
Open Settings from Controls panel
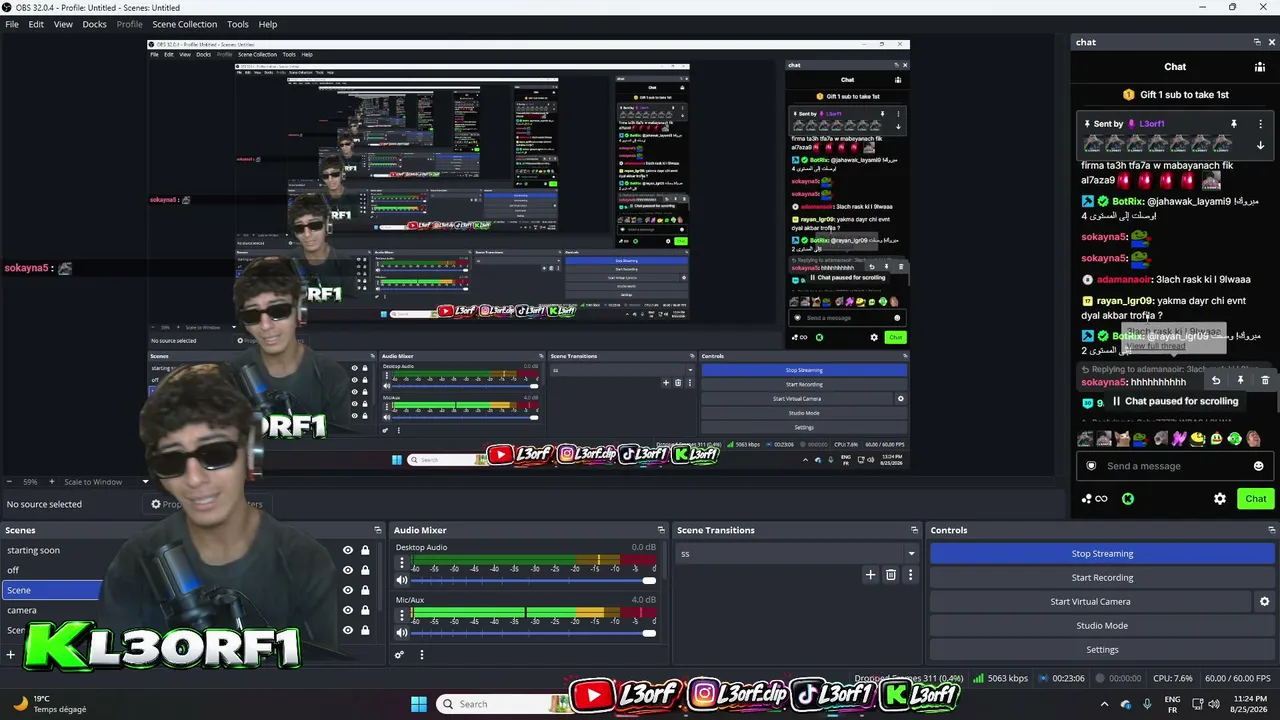[x=1102, y=649]
